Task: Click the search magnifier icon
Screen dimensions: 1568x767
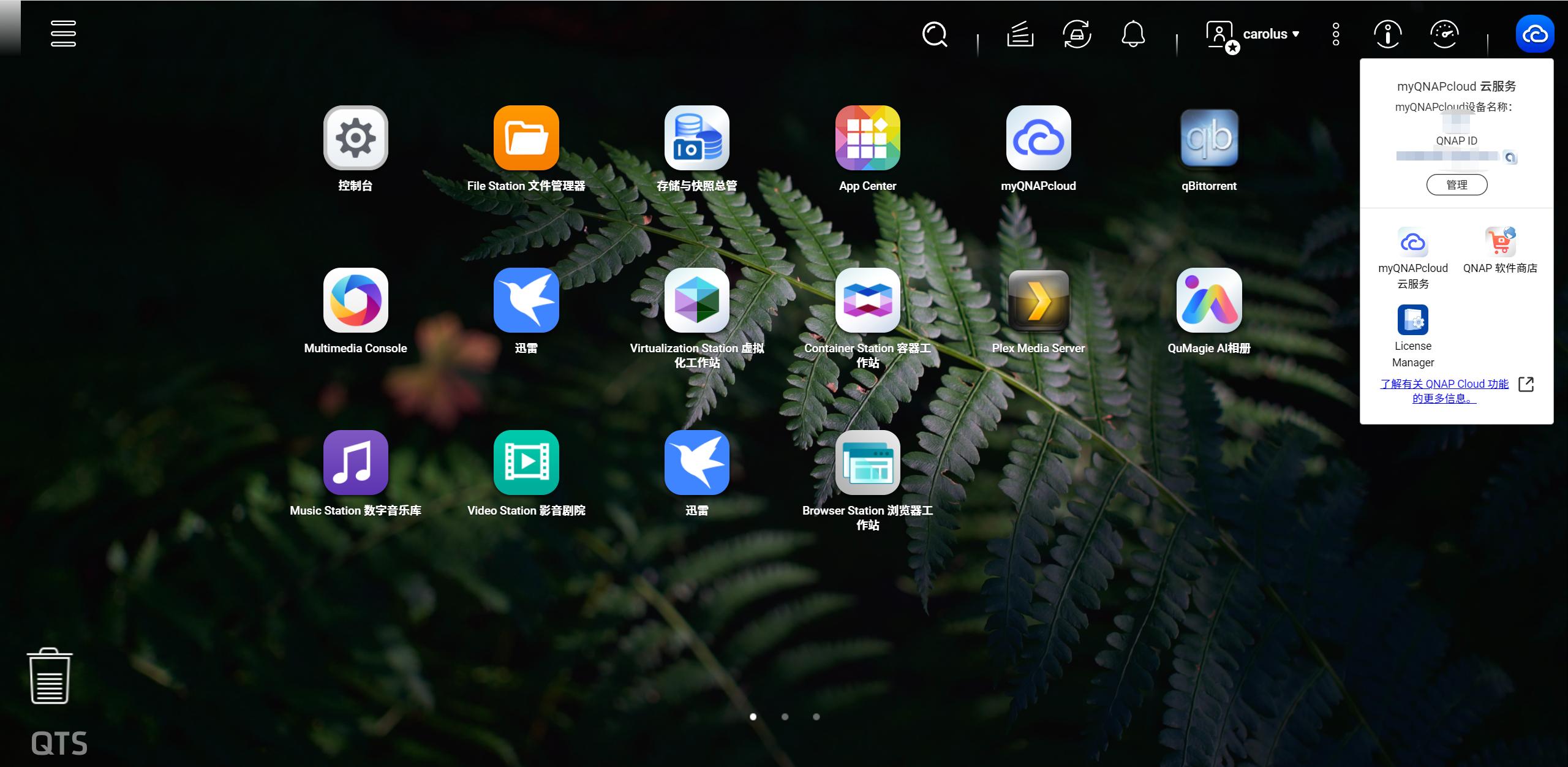Action: 935,34
